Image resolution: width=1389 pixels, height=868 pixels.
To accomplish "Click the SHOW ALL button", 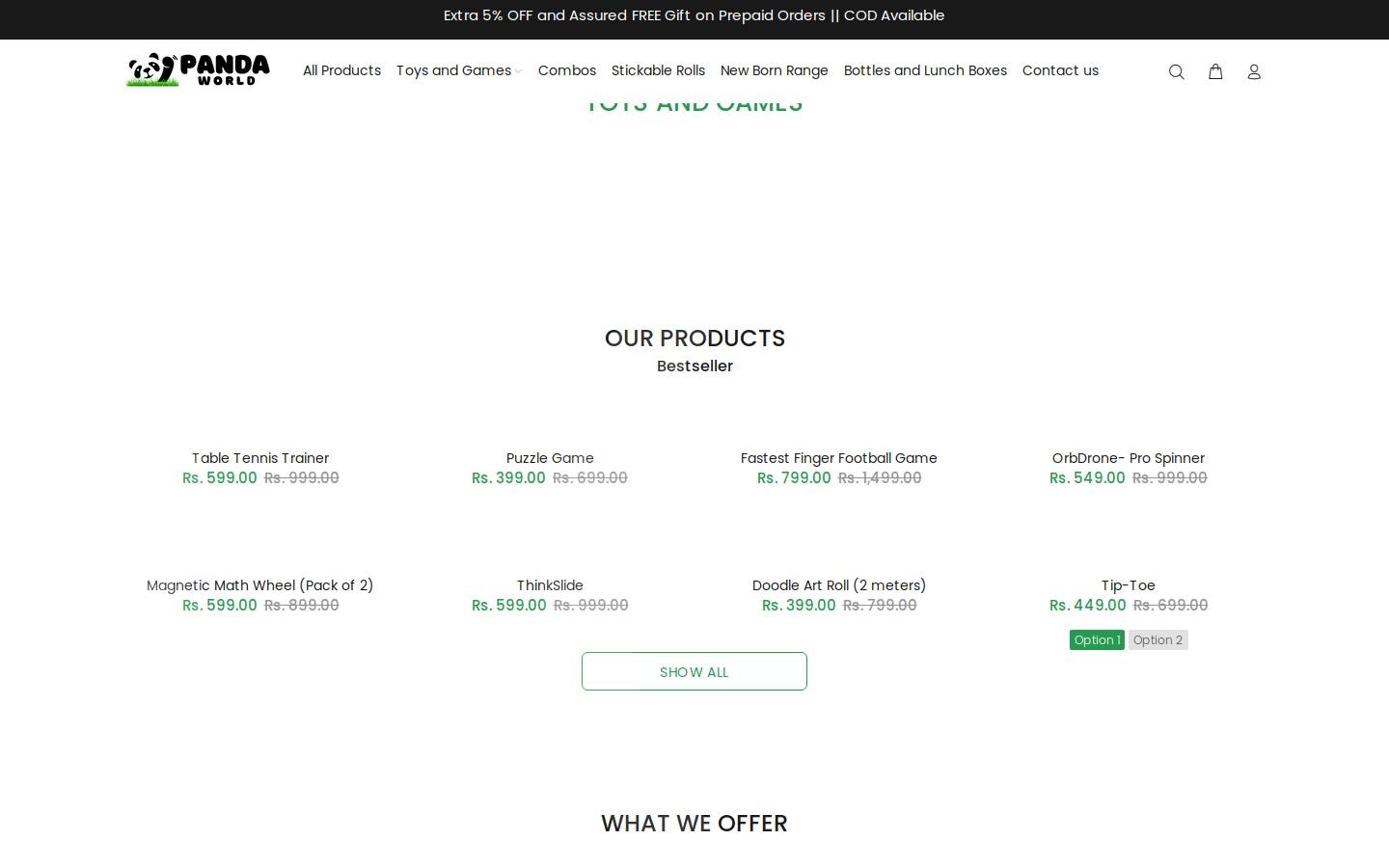I will point(694,671).
